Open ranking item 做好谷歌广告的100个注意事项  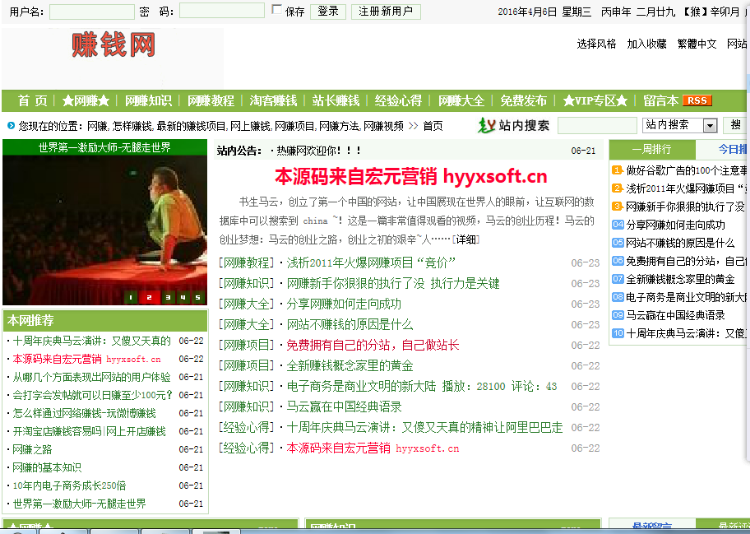click(686, 170)
